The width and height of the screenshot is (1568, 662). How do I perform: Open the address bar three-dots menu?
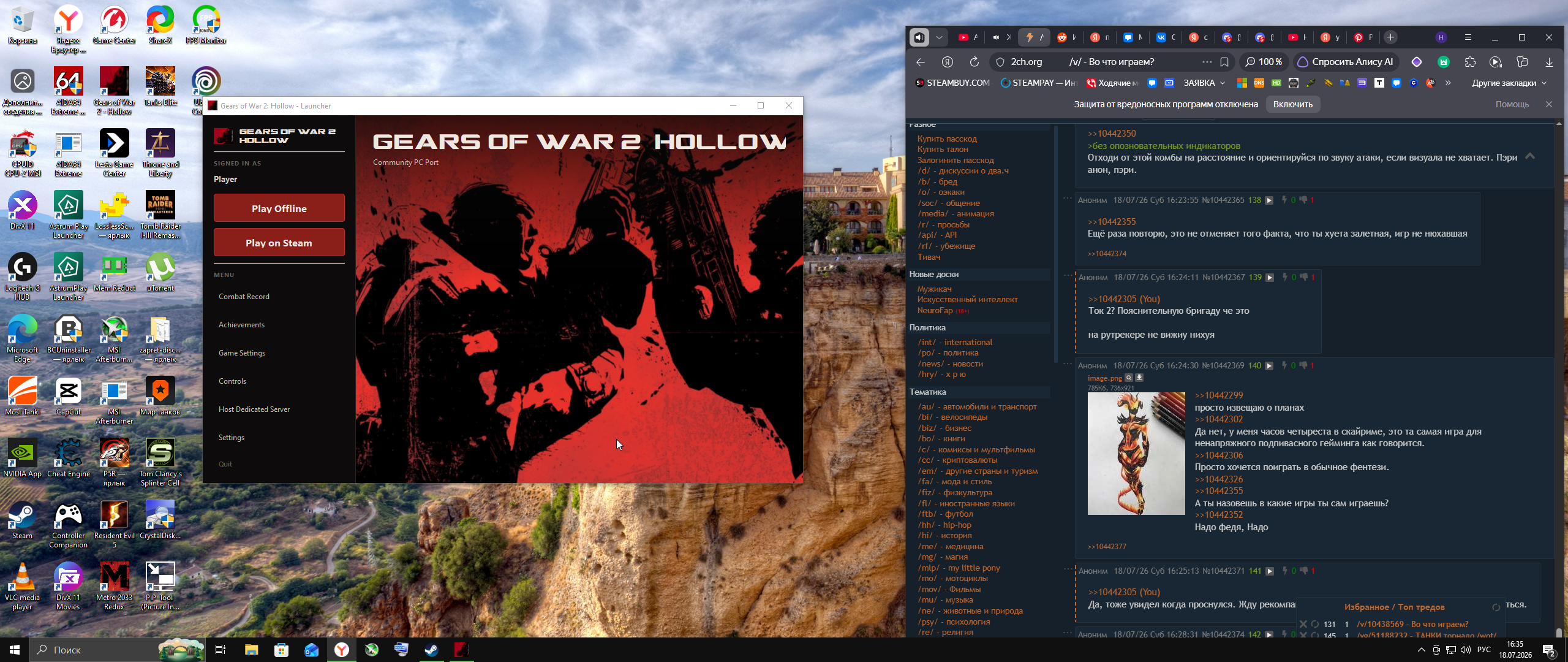coord(1207,62)
